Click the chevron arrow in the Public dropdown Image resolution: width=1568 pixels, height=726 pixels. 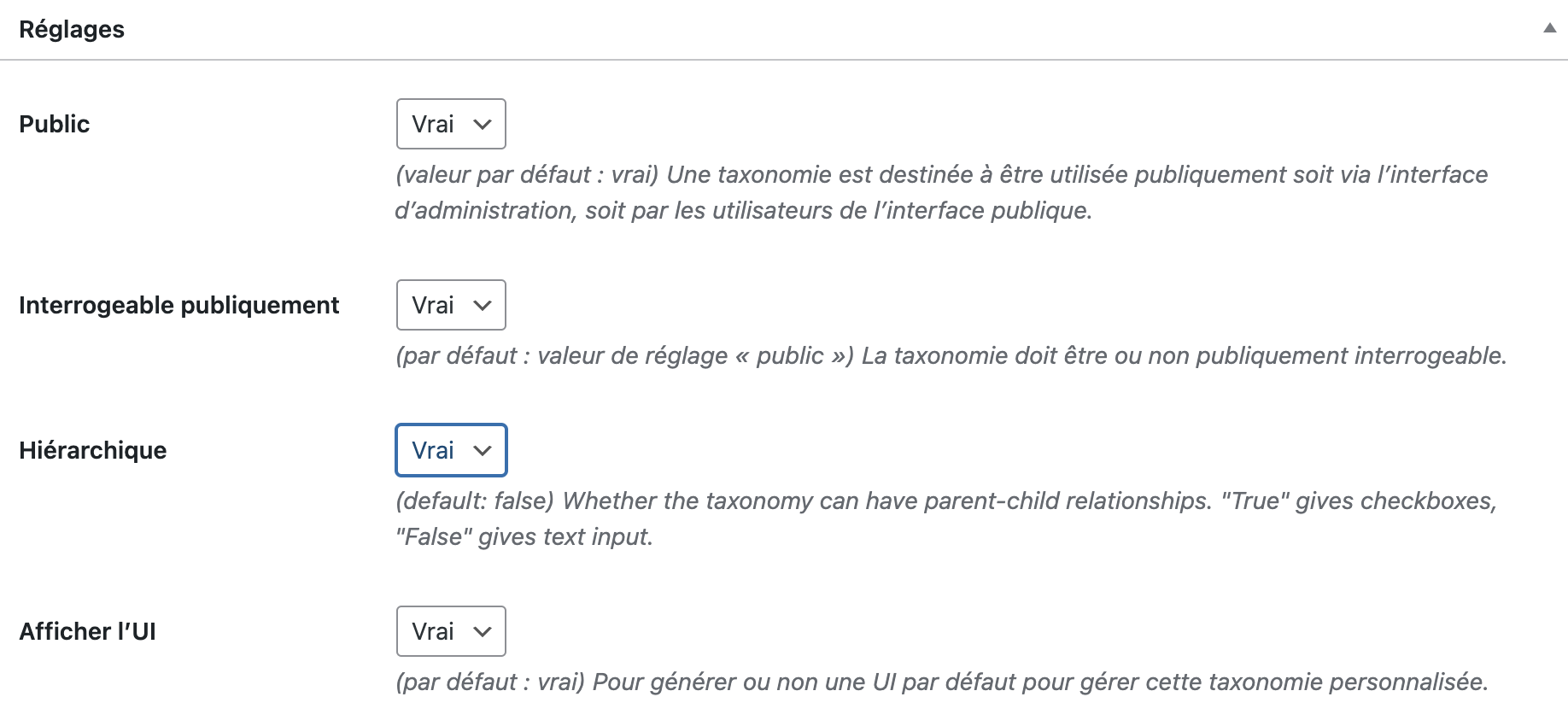point(483,125)
